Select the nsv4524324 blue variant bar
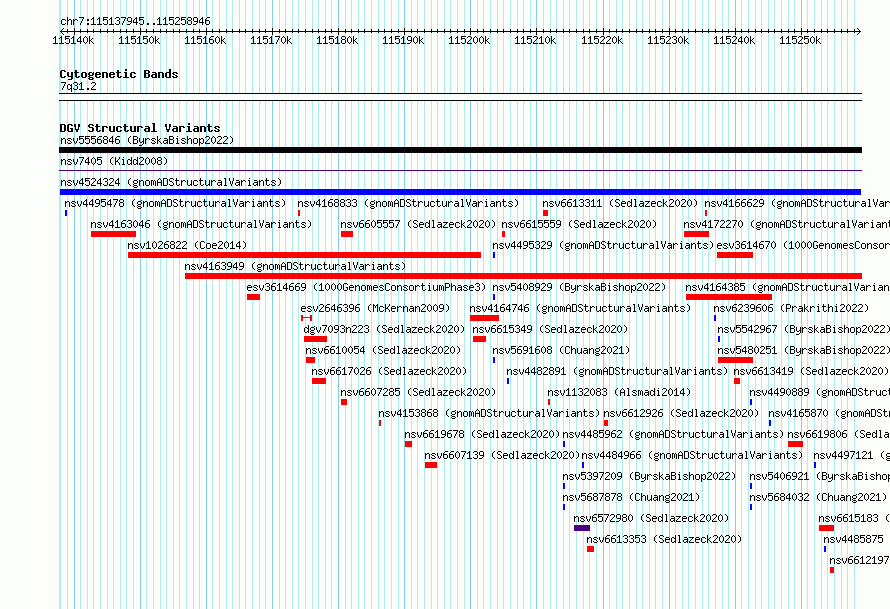This screenshot has width=890, height=609. [460, 192]
